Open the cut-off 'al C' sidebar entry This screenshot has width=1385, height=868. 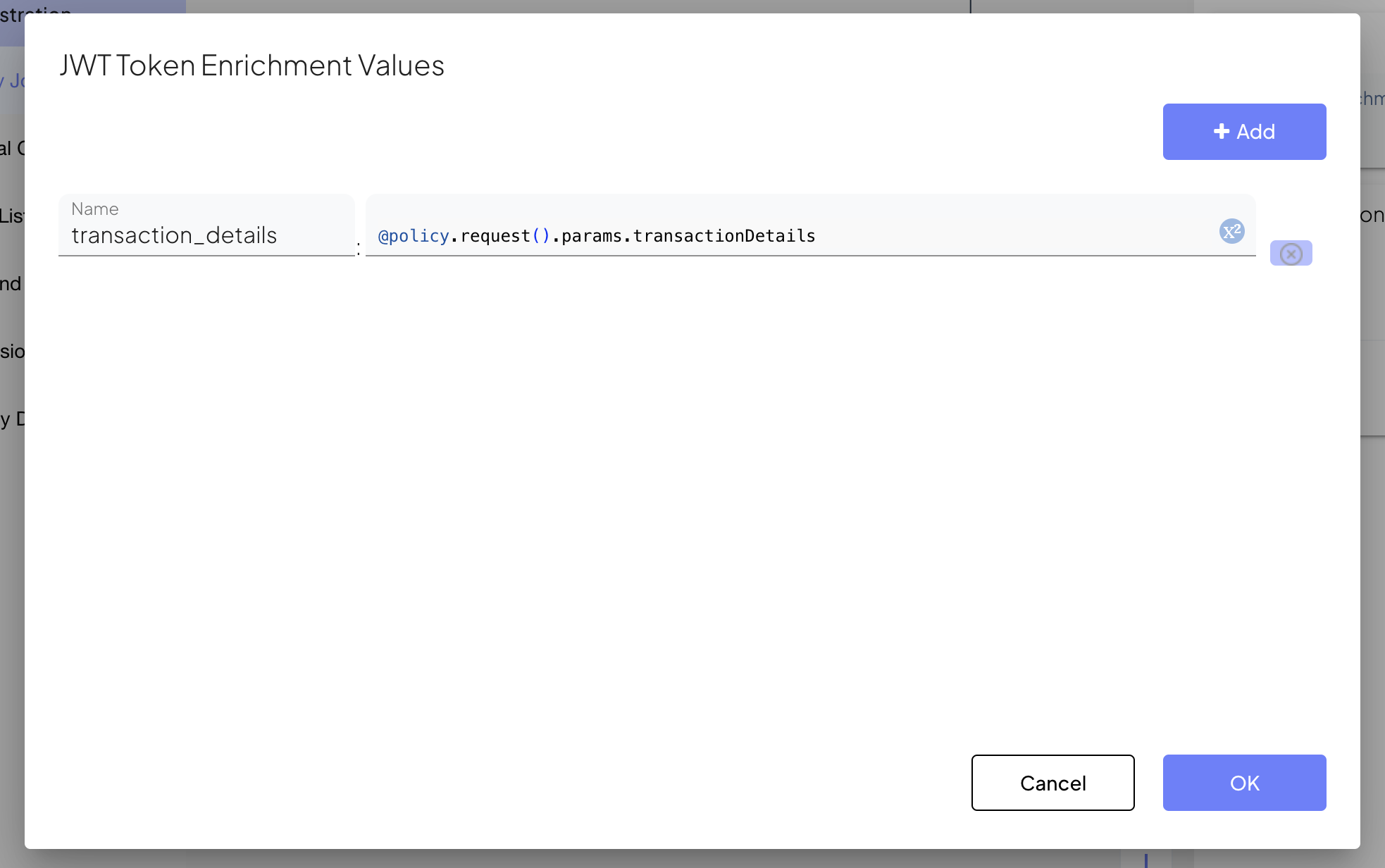tap(11, 148)
